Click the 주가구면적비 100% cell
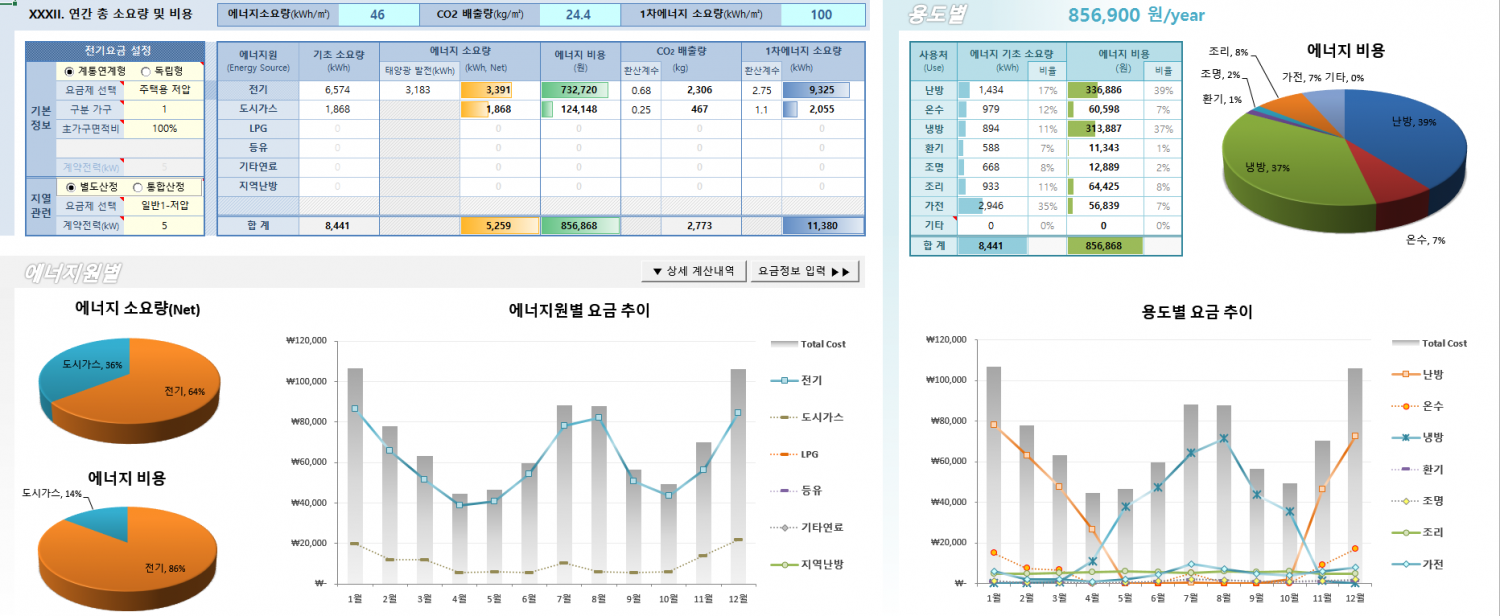The width and height of the screenshot is (1500, 616). click(x=164, y=129)
